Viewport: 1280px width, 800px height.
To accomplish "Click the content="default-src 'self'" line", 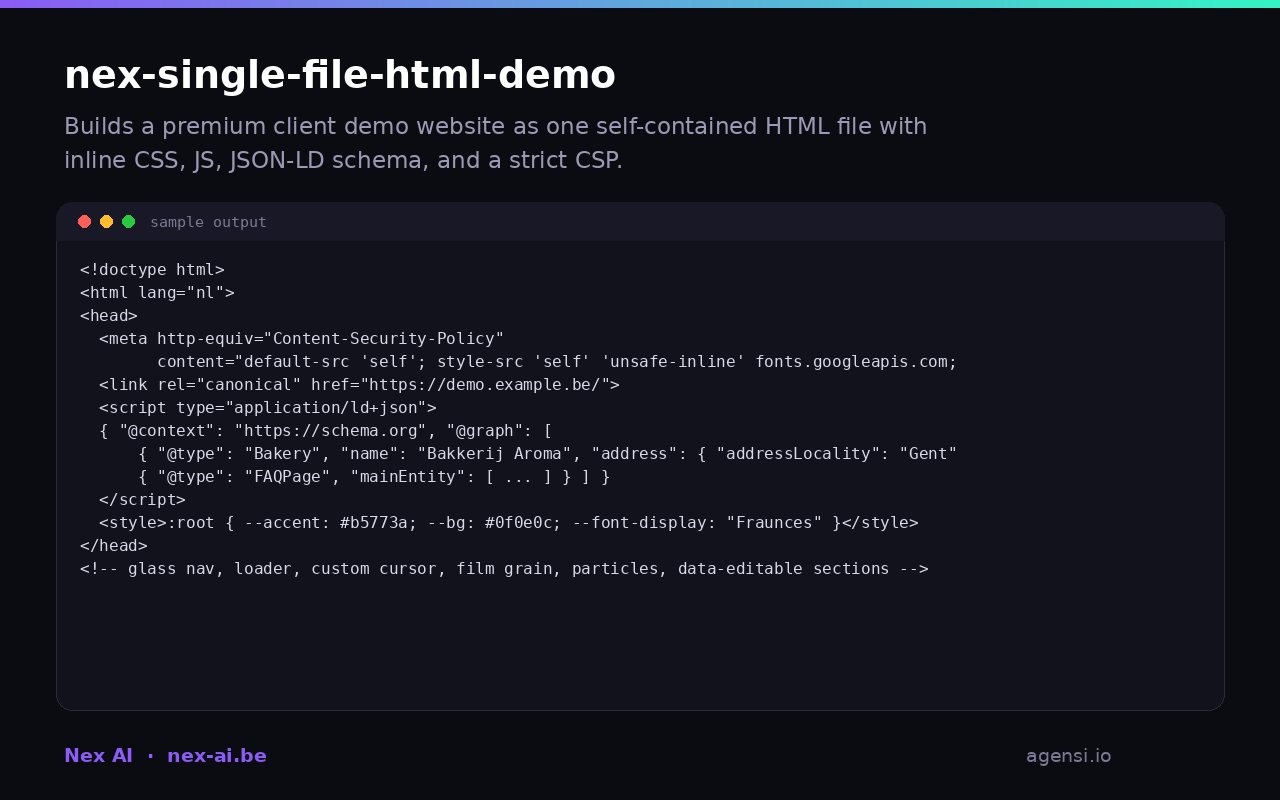I will pyautogui.click(x=557, y=362).
